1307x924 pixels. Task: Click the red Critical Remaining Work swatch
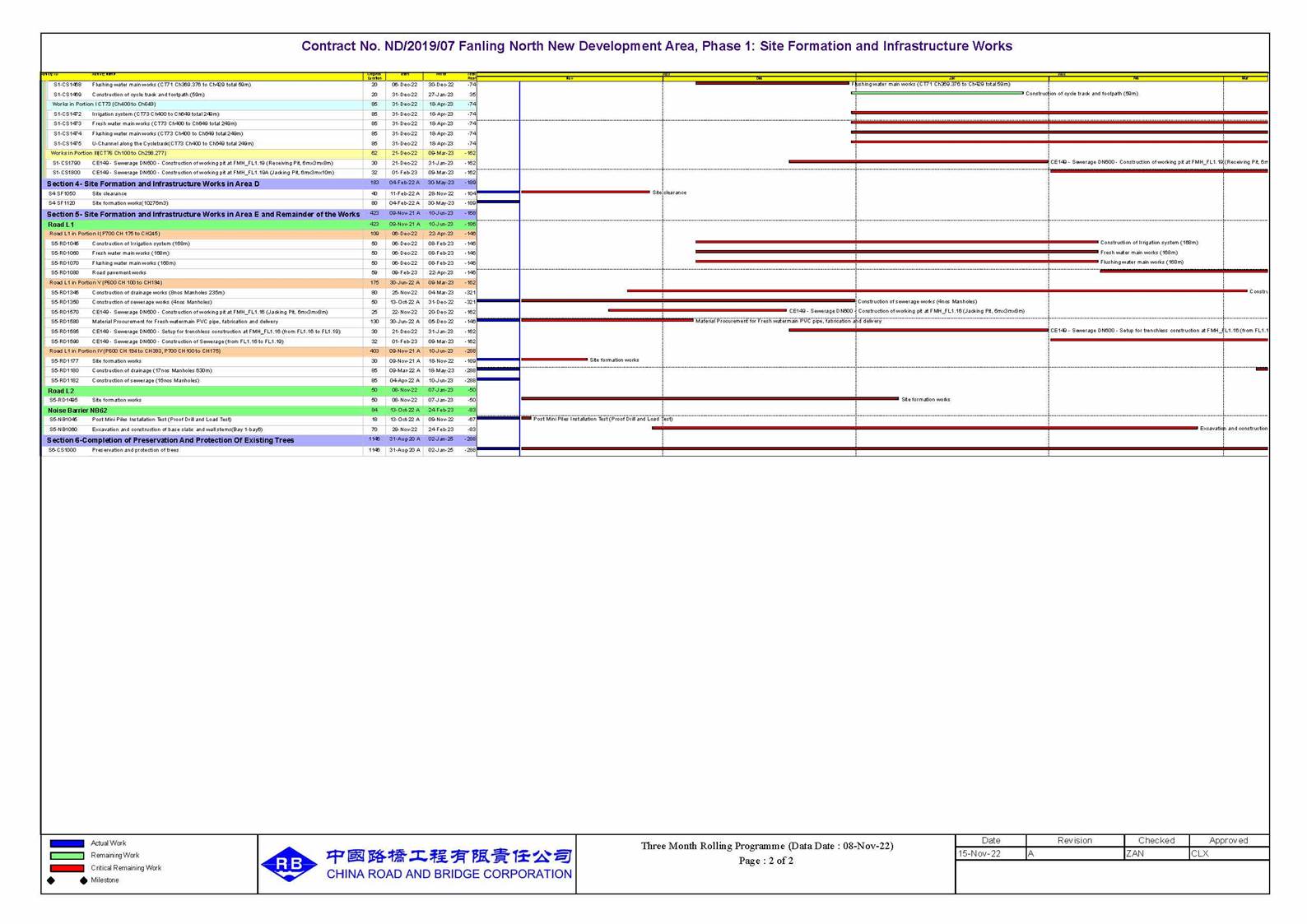coord(67,868)
